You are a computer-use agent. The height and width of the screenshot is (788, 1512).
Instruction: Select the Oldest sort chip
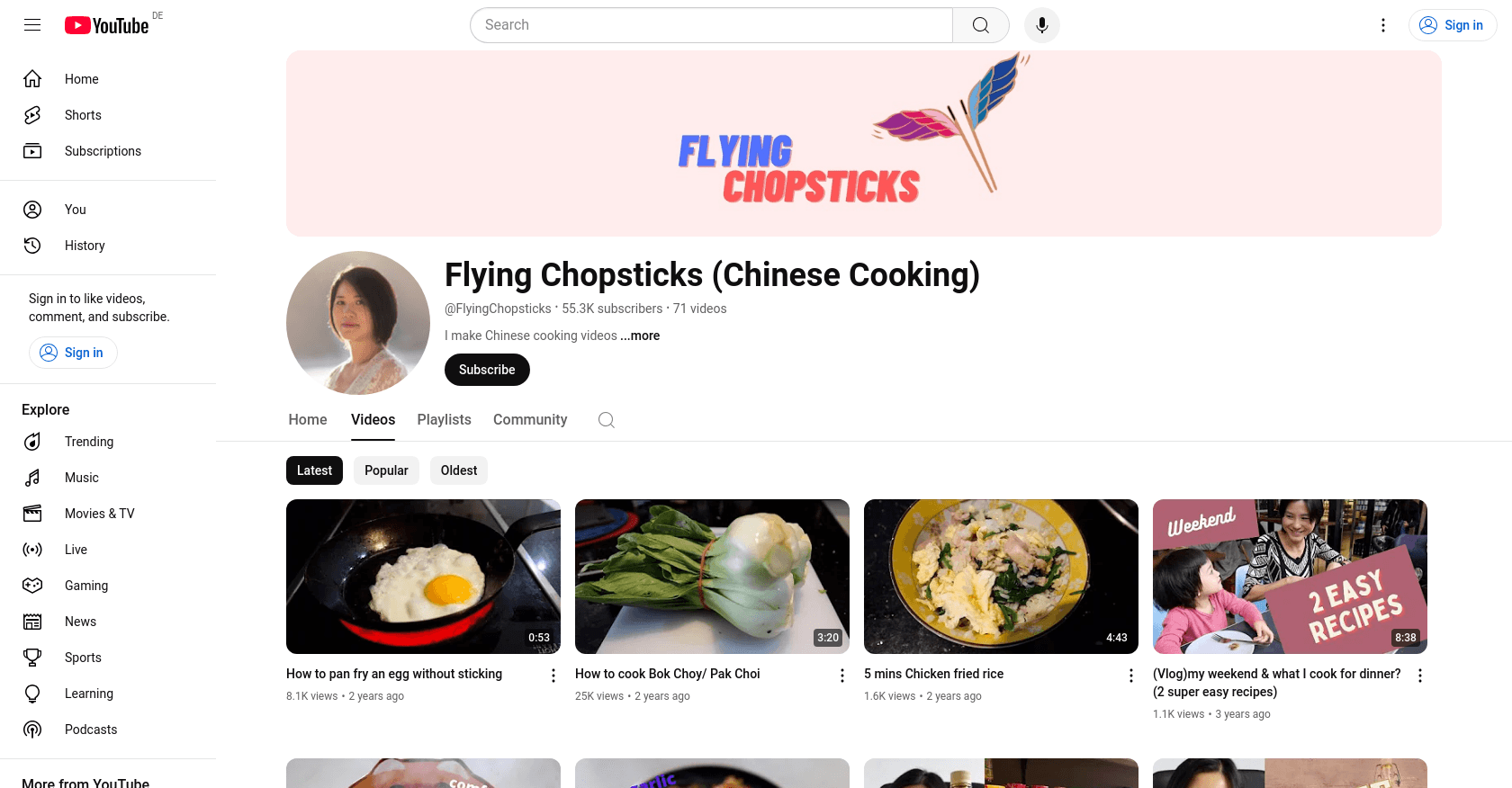(x=459, y=470)
